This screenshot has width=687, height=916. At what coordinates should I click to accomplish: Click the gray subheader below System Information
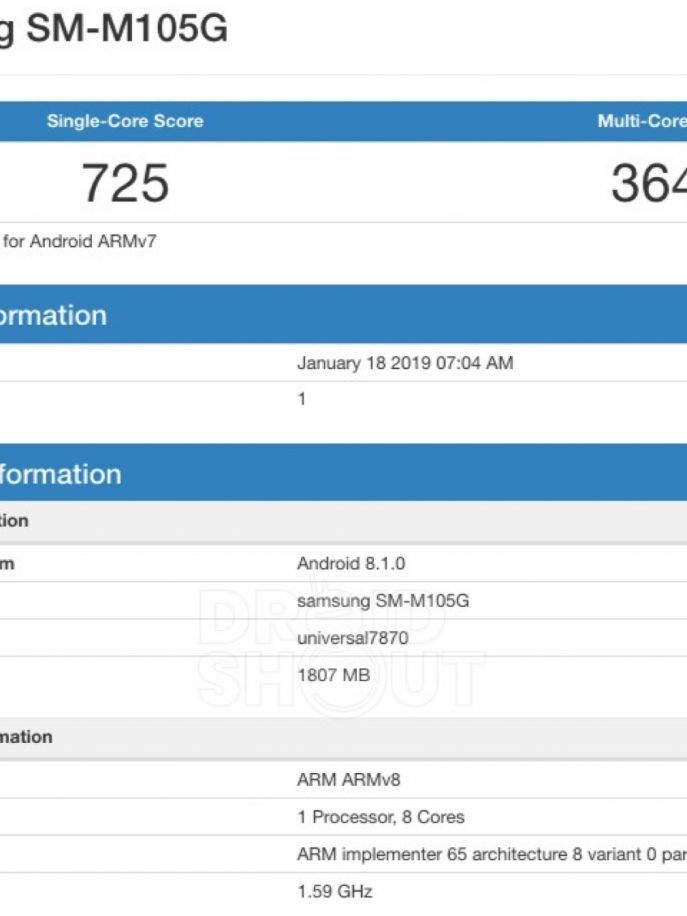click(15, 521)
